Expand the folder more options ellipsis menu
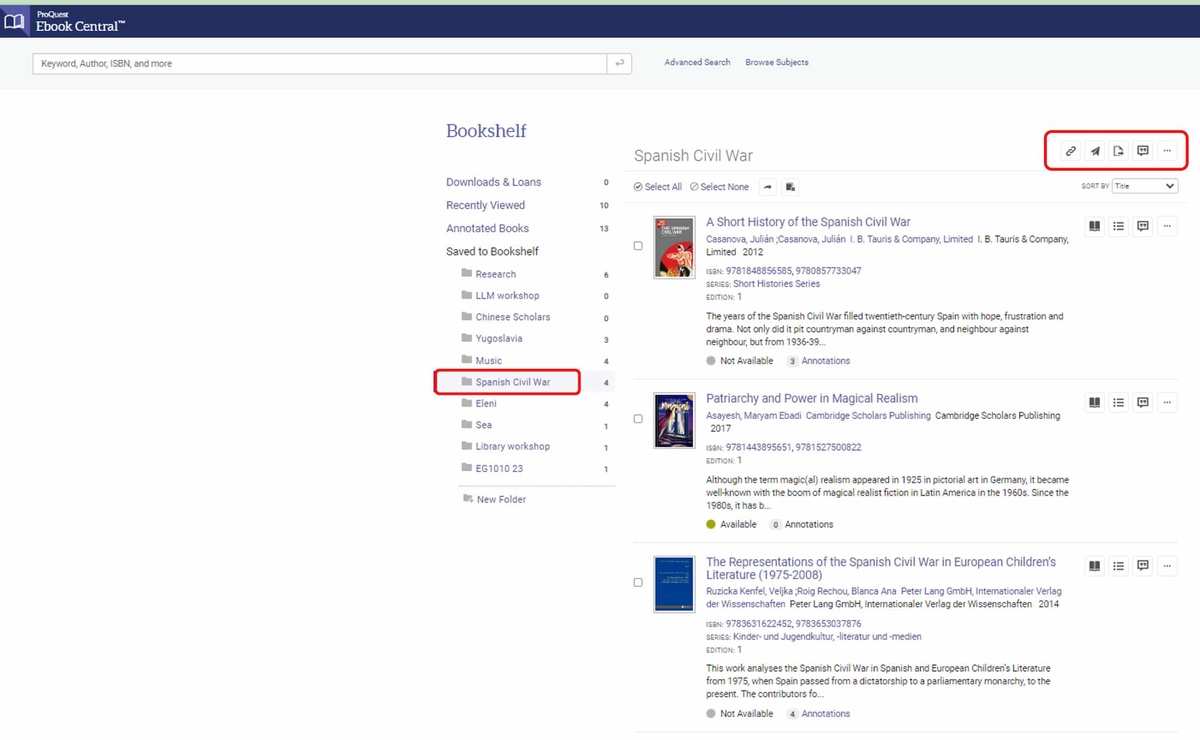Viewport: 1200px width, 740px height. point(1167,151)
